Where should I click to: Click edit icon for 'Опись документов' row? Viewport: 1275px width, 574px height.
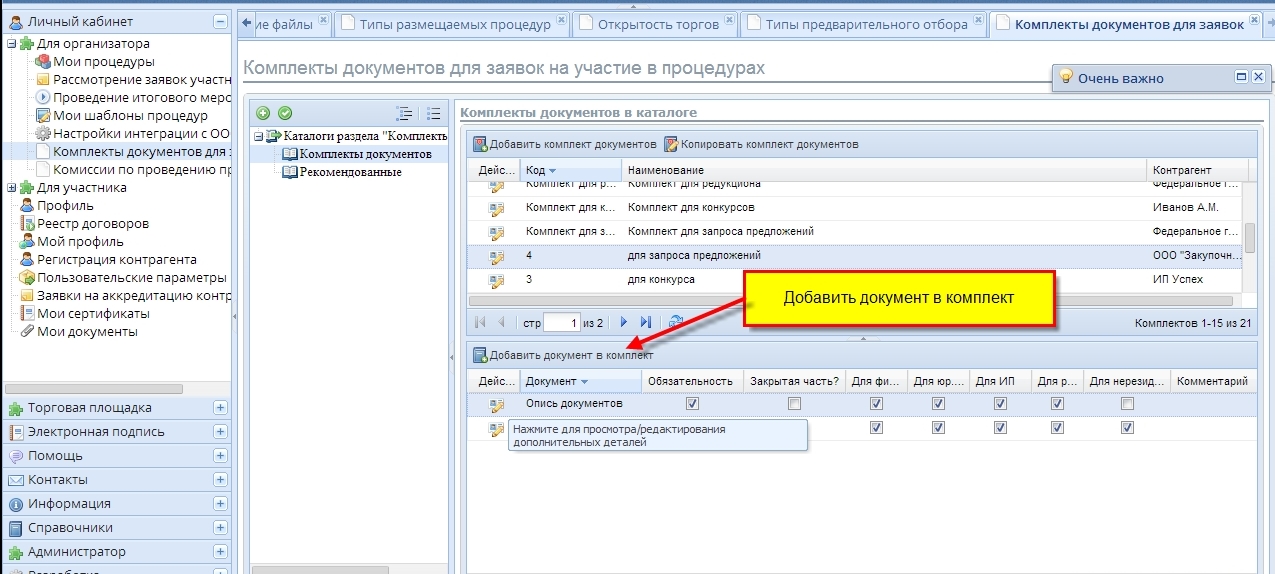(x=496, y=404)
